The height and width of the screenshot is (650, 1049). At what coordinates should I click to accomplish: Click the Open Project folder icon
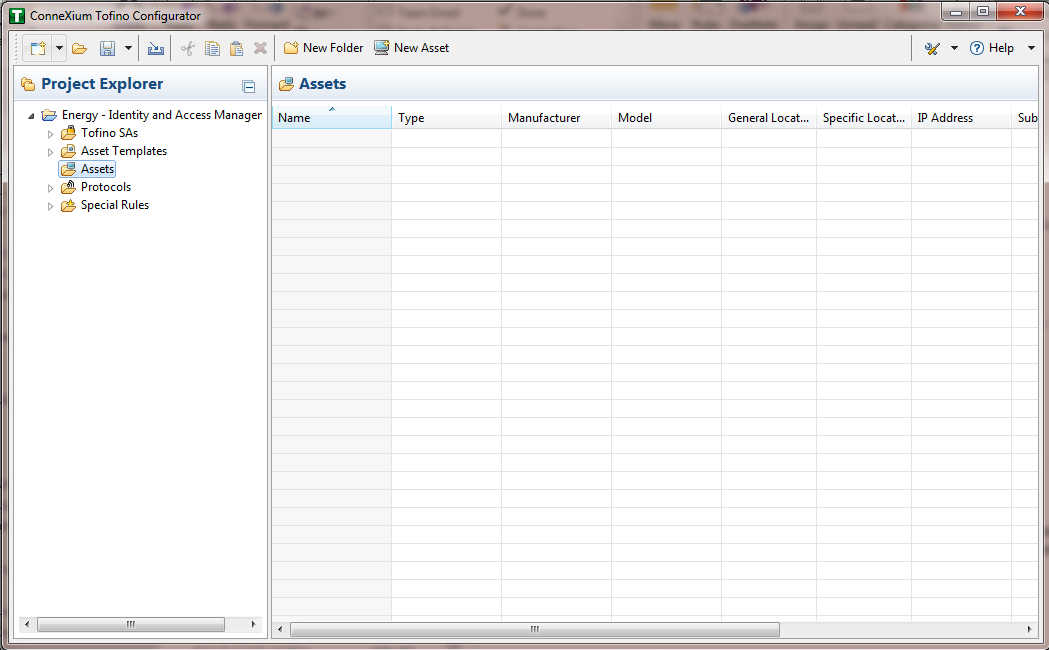point(80,48)
